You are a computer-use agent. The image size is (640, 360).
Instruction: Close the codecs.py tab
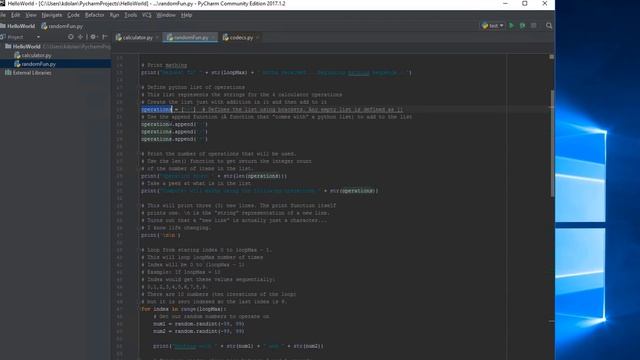[x=258, y=38]
